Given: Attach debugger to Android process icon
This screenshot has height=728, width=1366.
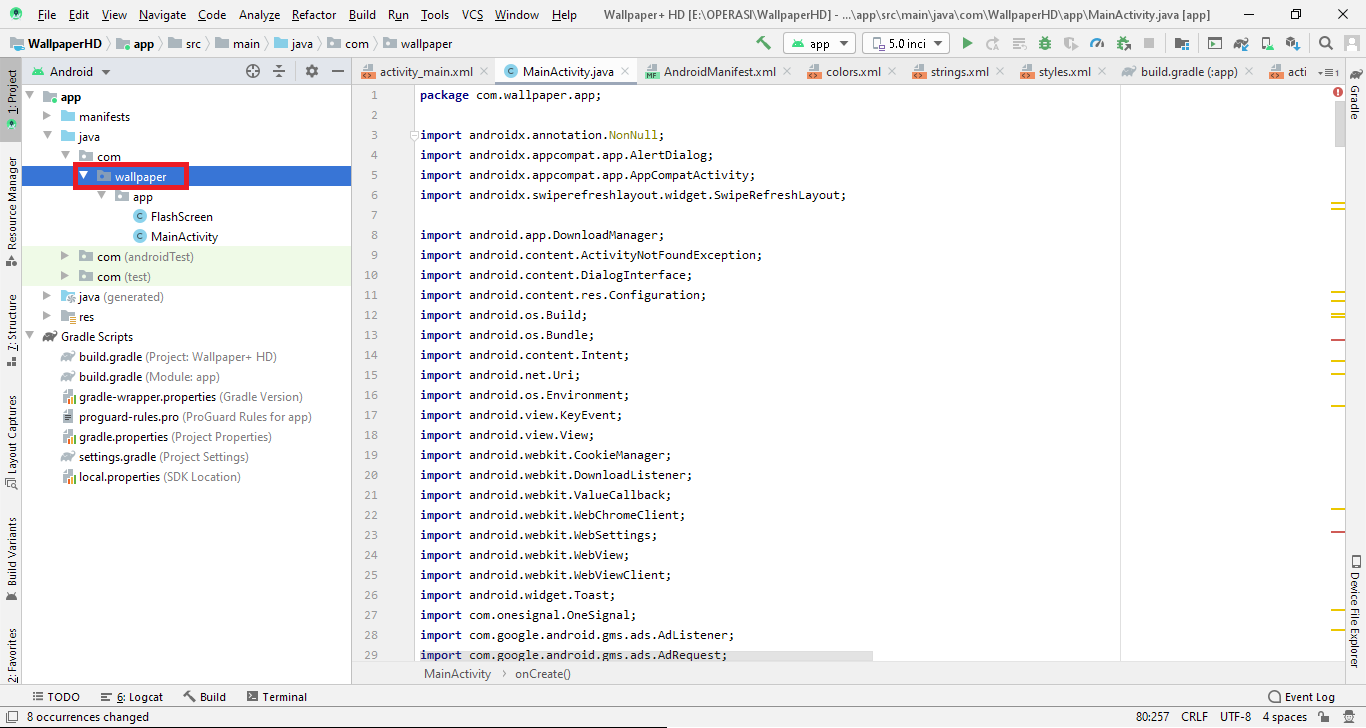Looking at the screenshot, I should tap(1123, 43).
